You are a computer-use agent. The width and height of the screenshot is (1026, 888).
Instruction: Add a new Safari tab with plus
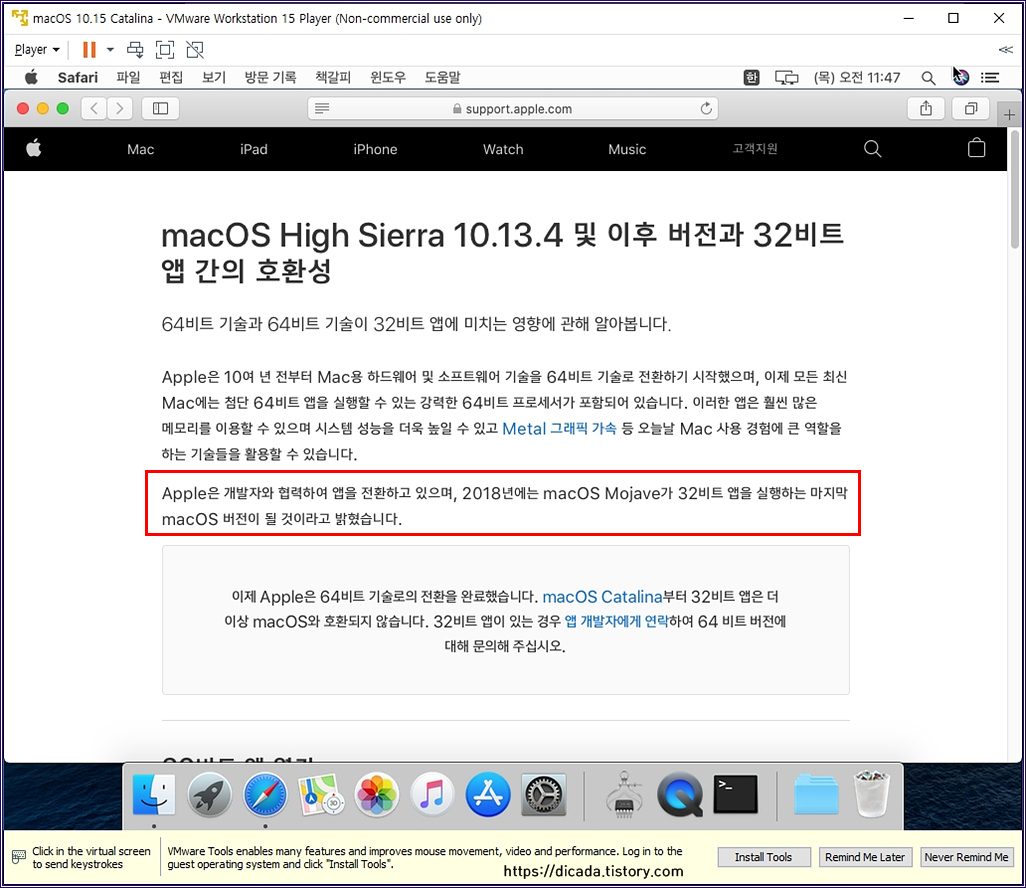(x=1009, y=115)
